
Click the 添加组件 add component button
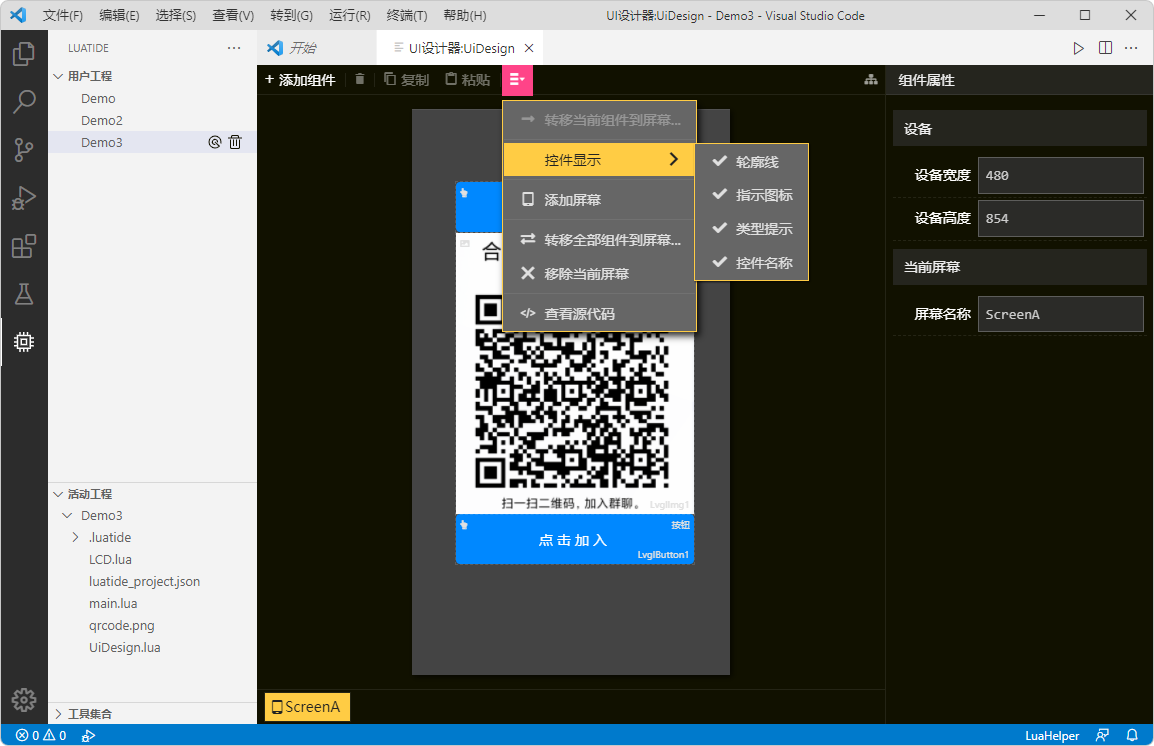click(300, 79)
